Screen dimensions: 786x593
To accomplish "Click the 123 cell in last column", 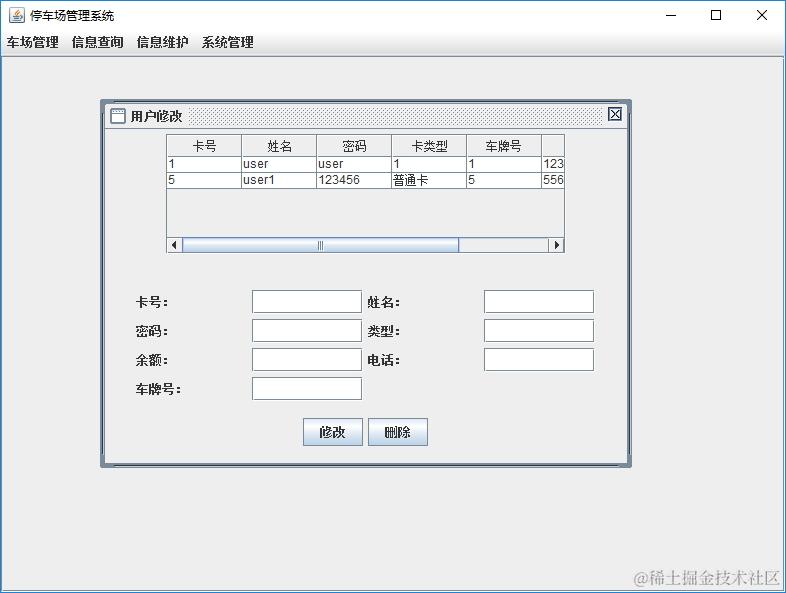I will (x=553, y=164).
